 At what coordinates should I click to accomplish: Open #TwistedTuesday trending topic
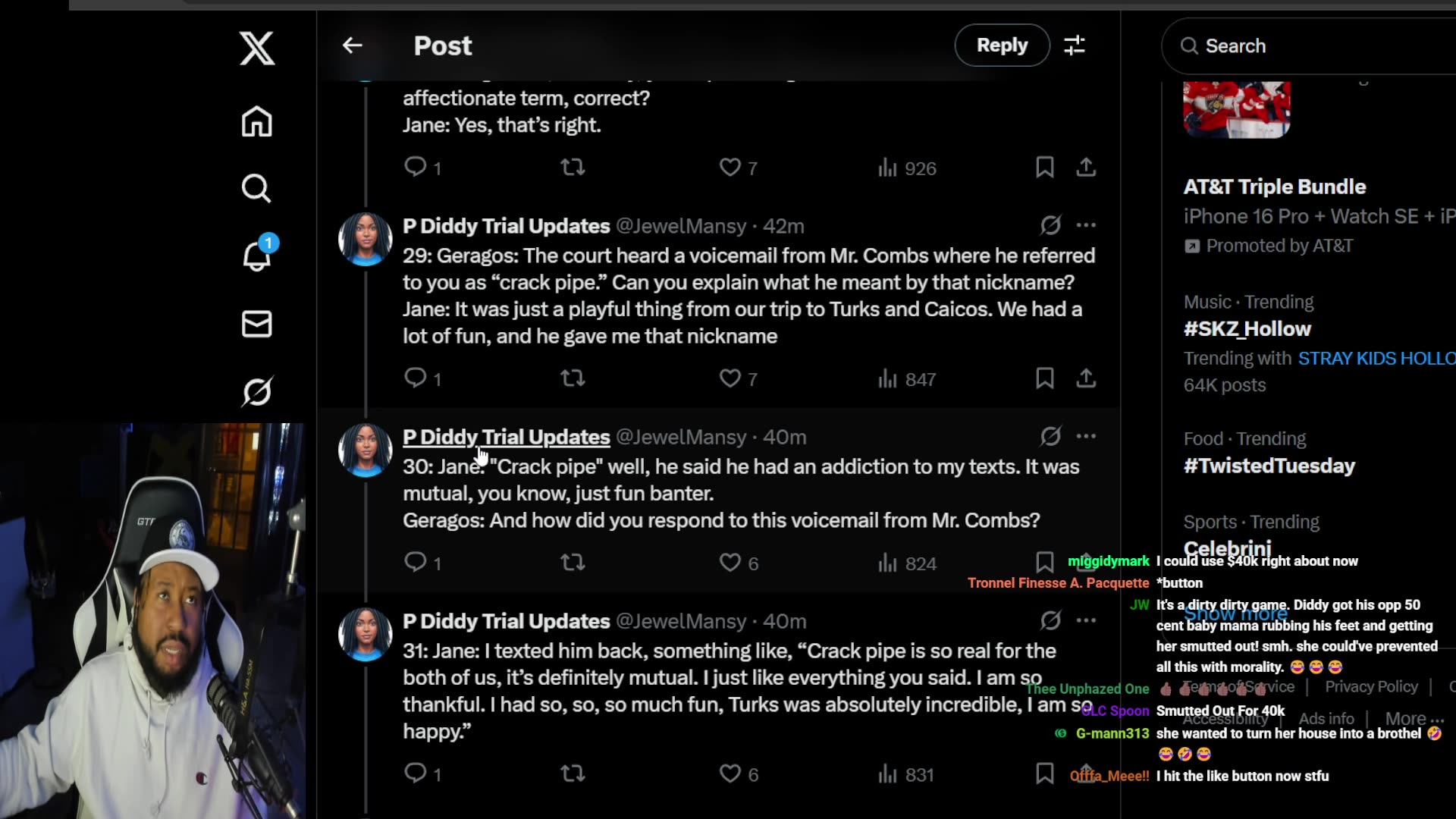click(1269, 466)
